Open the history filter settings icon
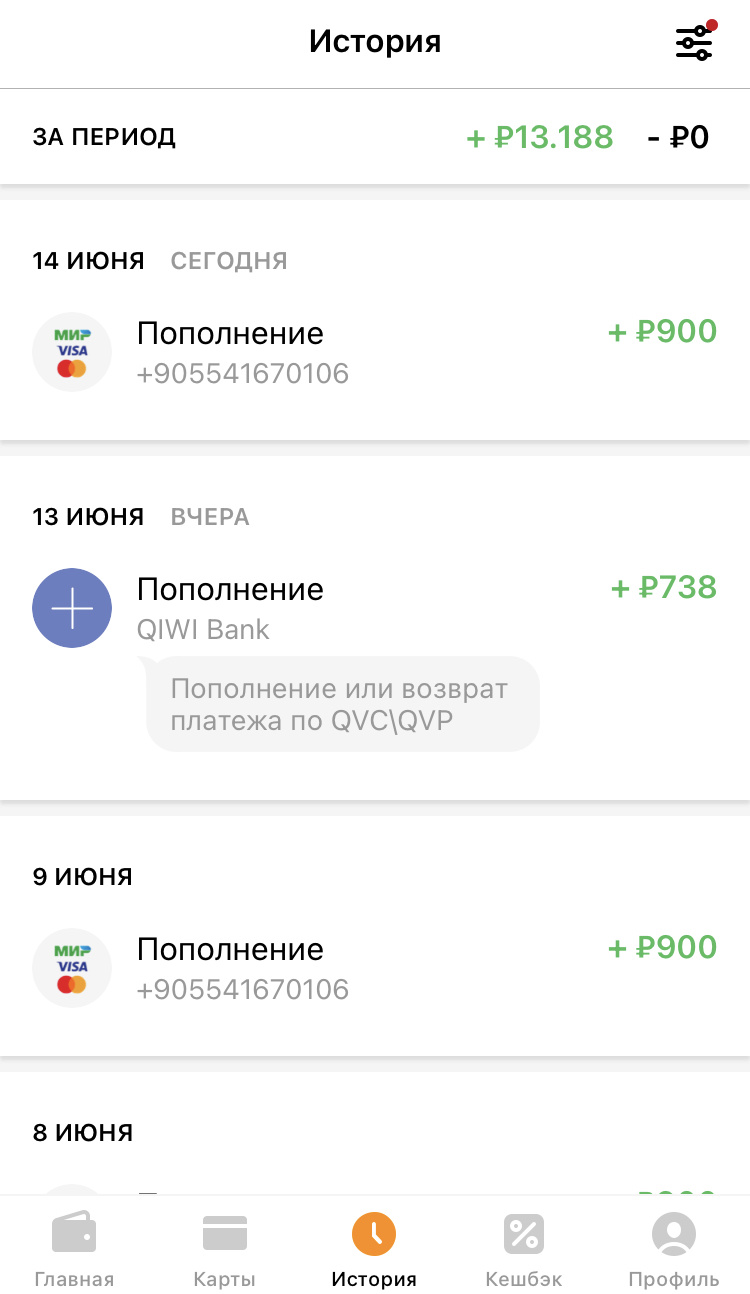 pyautogui.click(x=693, y=42)
